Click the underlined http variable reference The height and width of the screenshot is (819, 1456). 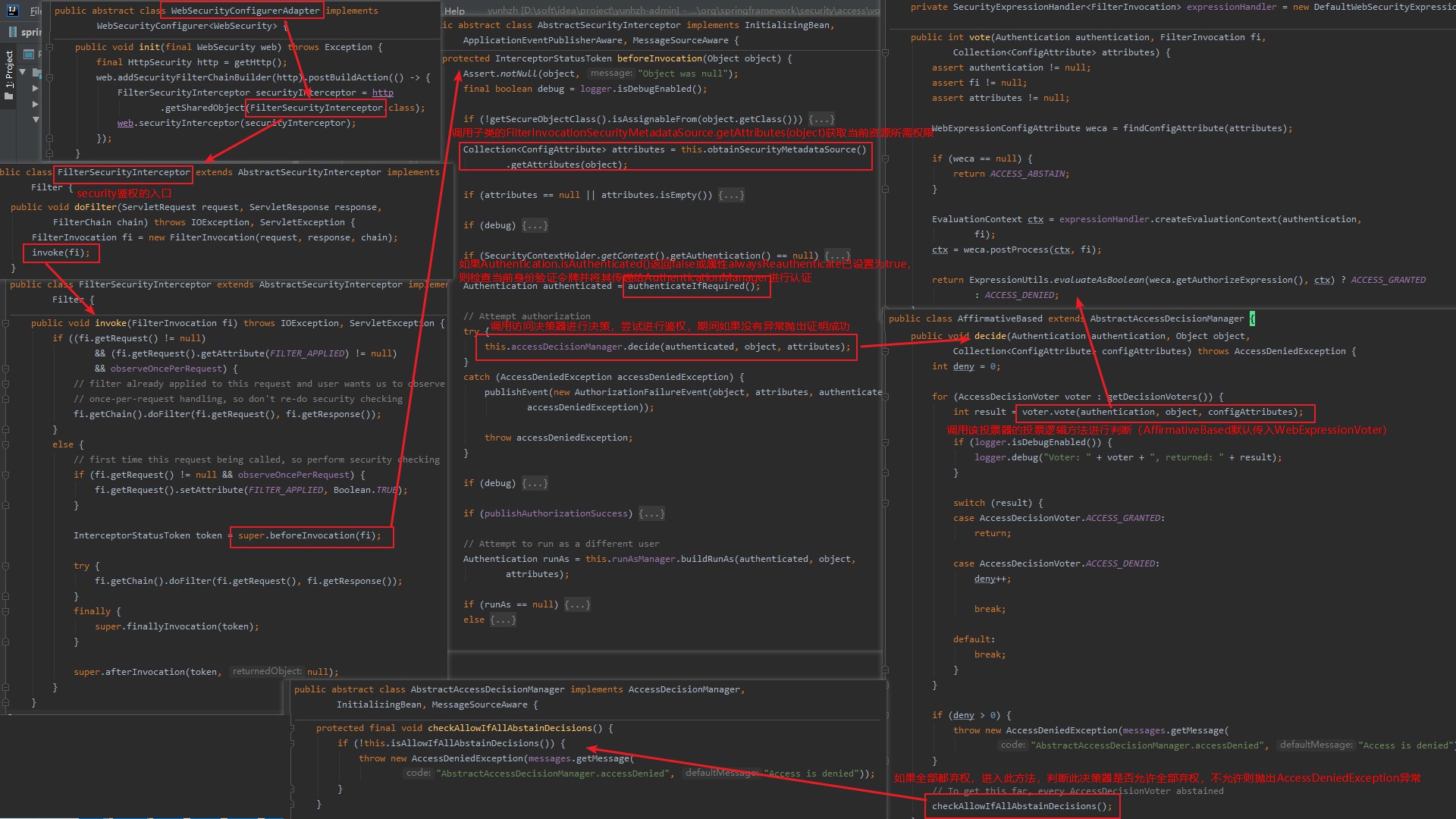382,93
